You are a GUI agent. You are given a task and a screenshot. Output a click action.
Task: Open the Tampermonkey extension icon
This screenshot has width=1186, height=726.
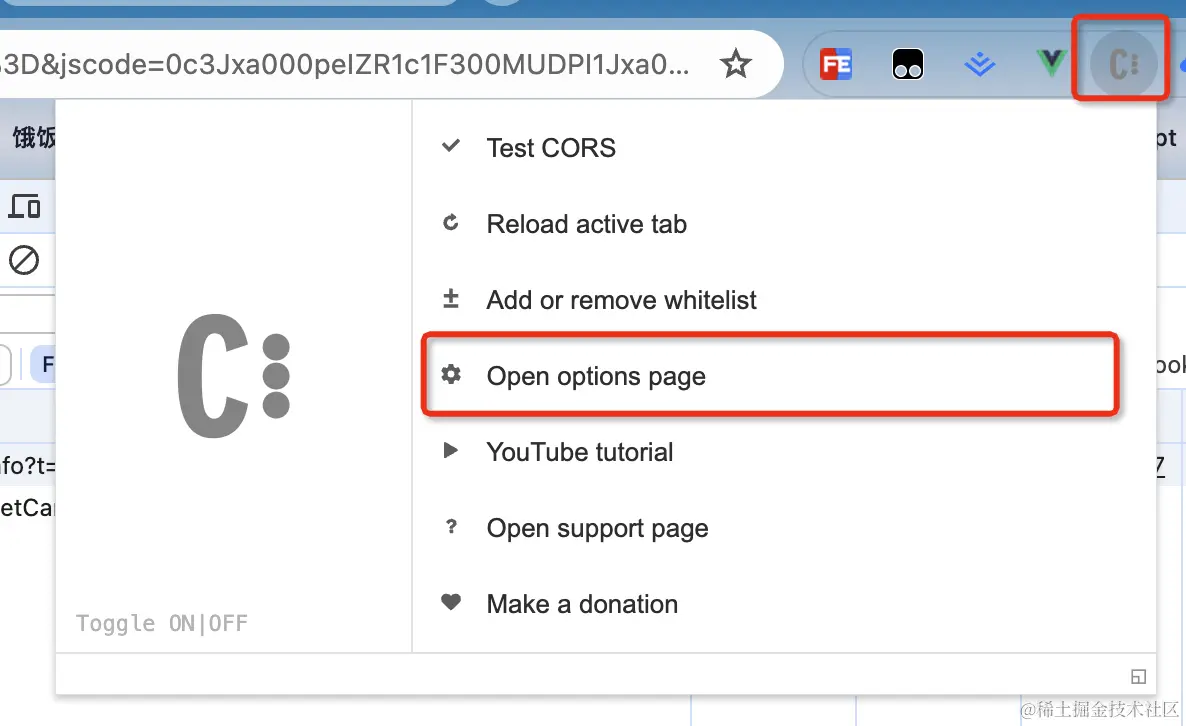click(x=908, y=64)
